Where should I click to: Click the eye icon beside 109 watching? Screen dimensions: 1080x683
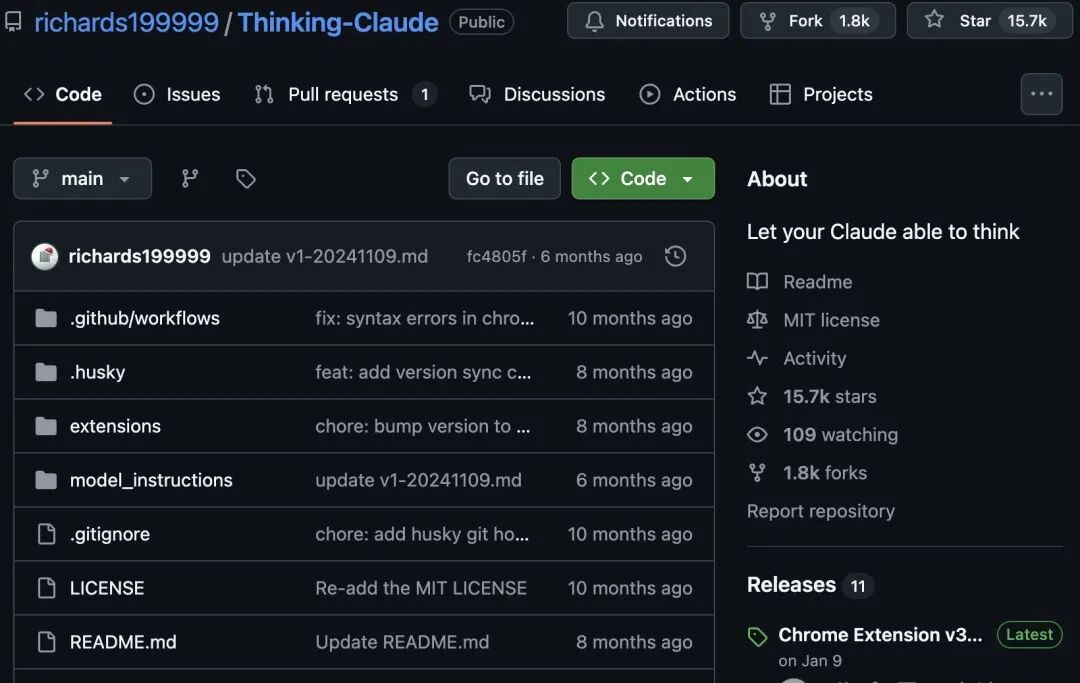coord(758,434)
